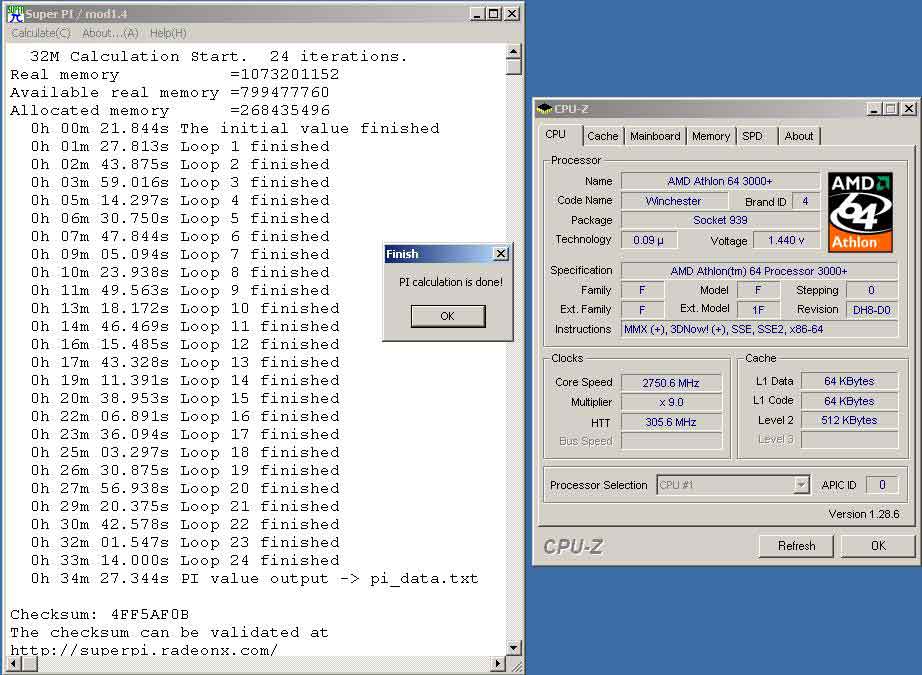Click the L1 Code value 64 KBytes
The height and width of the screenshot is (675, 922).
tap(849, 401)
